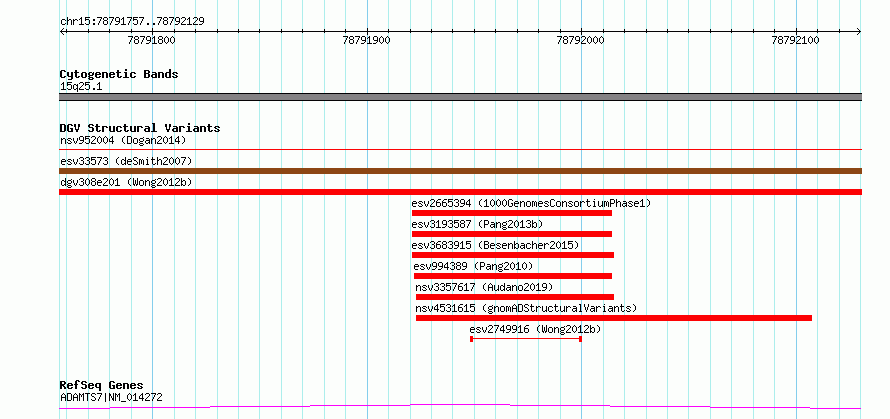Open the DGV Structural Variants track title

pyautogui.click(x=140, y=128)
